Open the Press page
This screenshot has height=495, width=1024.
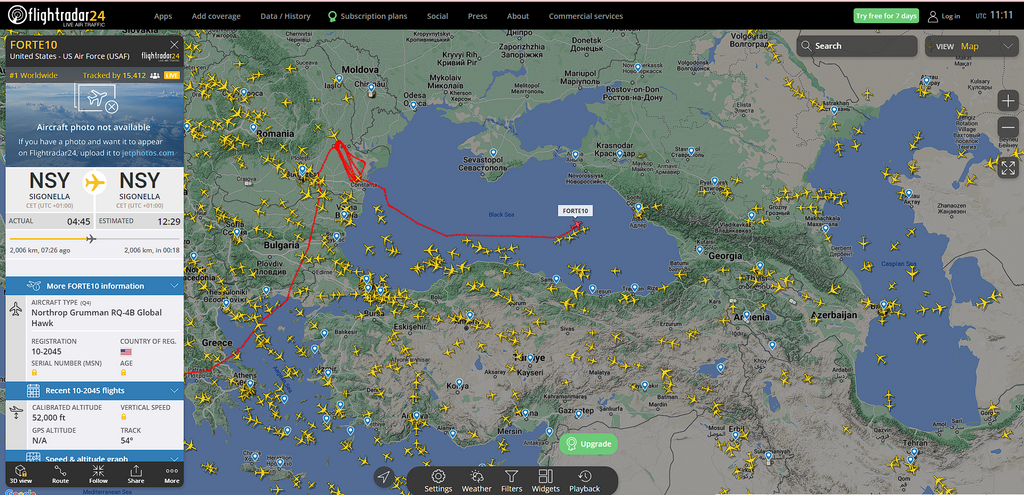click(477, 16)
